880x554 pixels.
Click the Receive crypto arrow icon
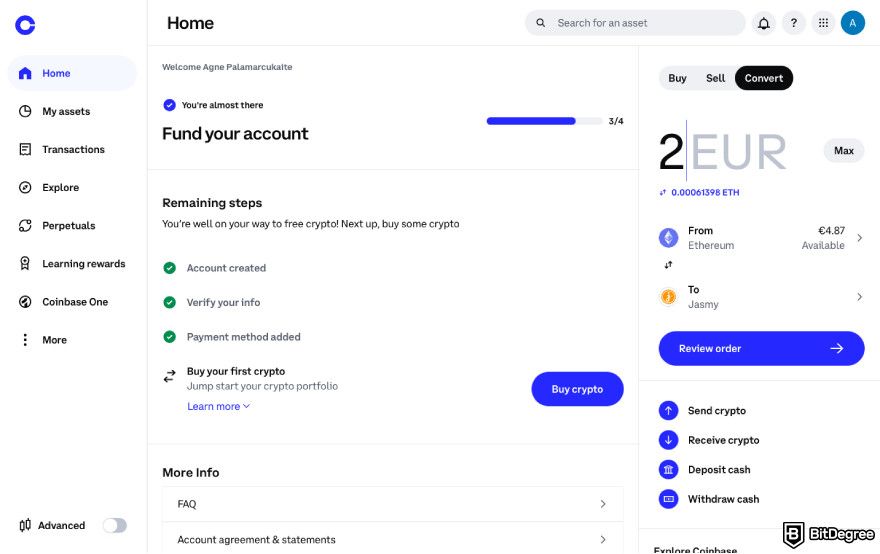(668, 440)
